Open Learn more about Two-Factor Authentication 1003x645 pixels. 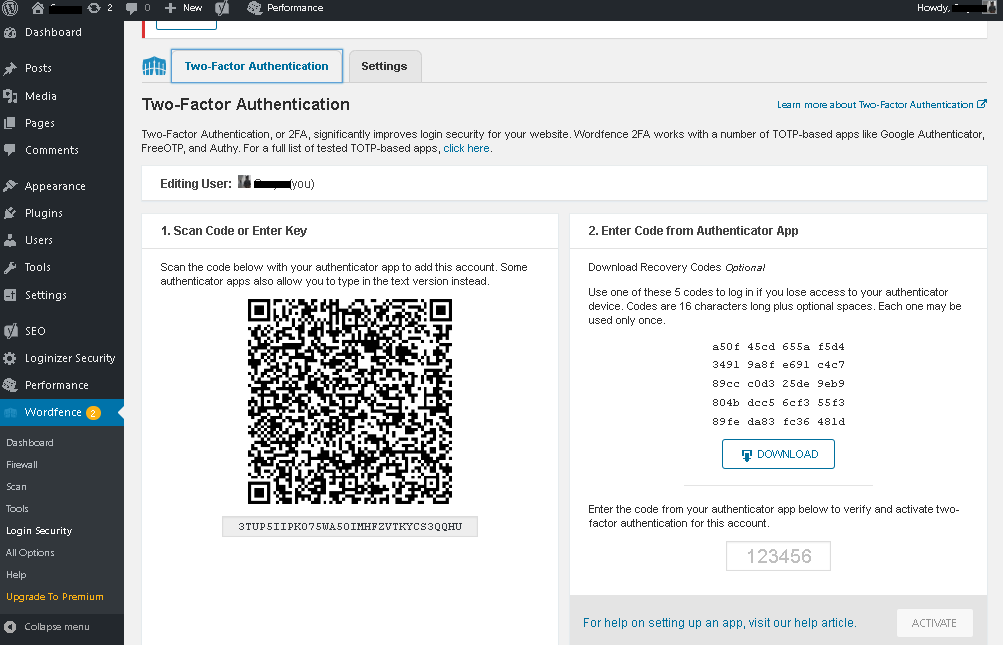coord(875,104)
